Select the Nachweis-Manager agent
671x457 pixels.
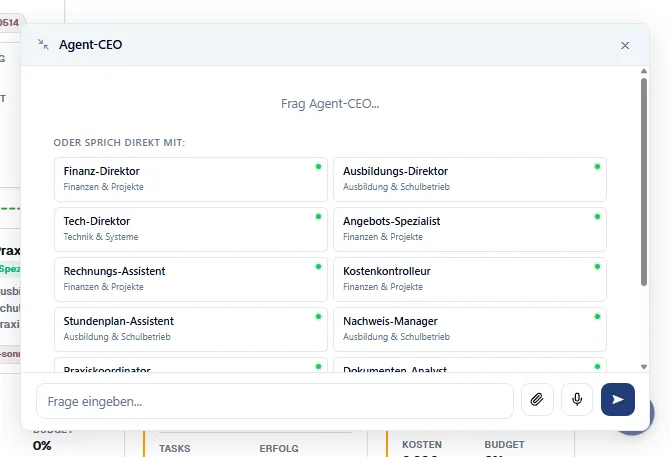tap(469, 329)
